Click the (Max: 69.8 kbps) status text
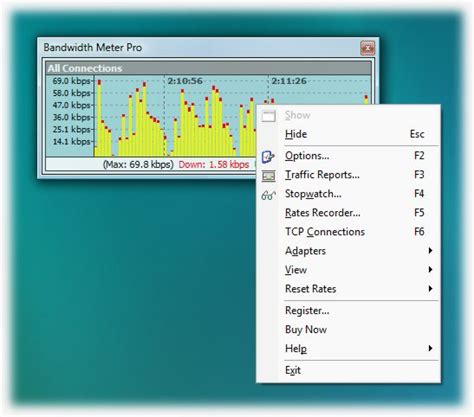 click(x=138, y=165)
